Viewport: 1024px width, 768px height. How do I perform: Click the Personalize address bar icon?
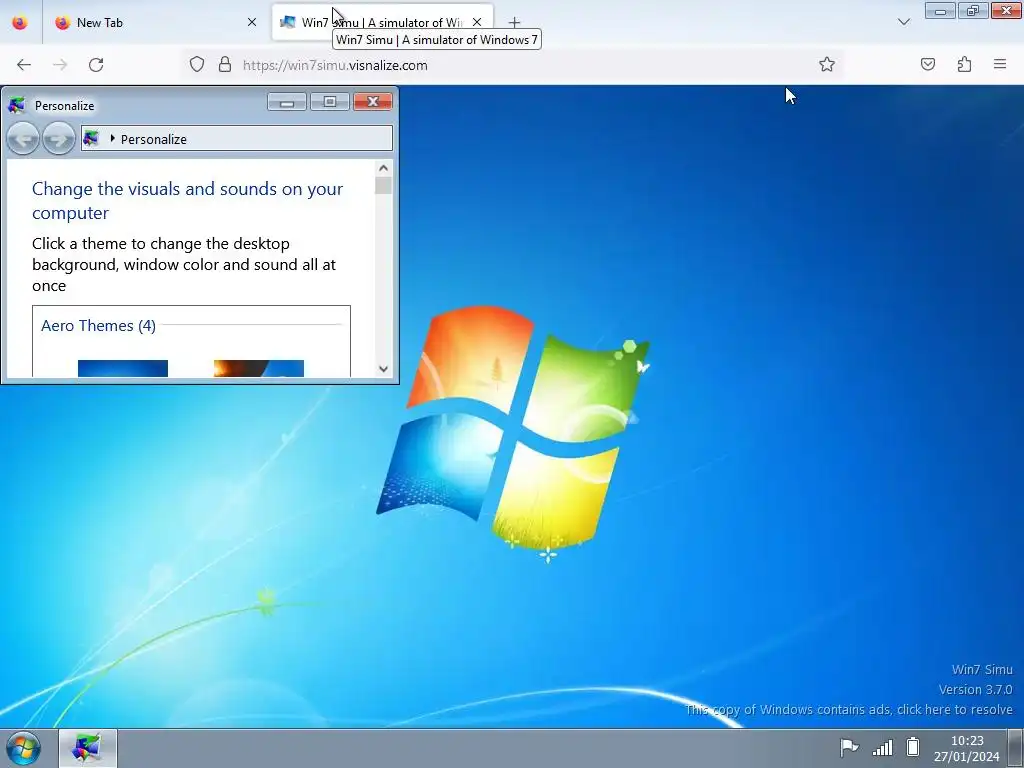coord(91,138)
